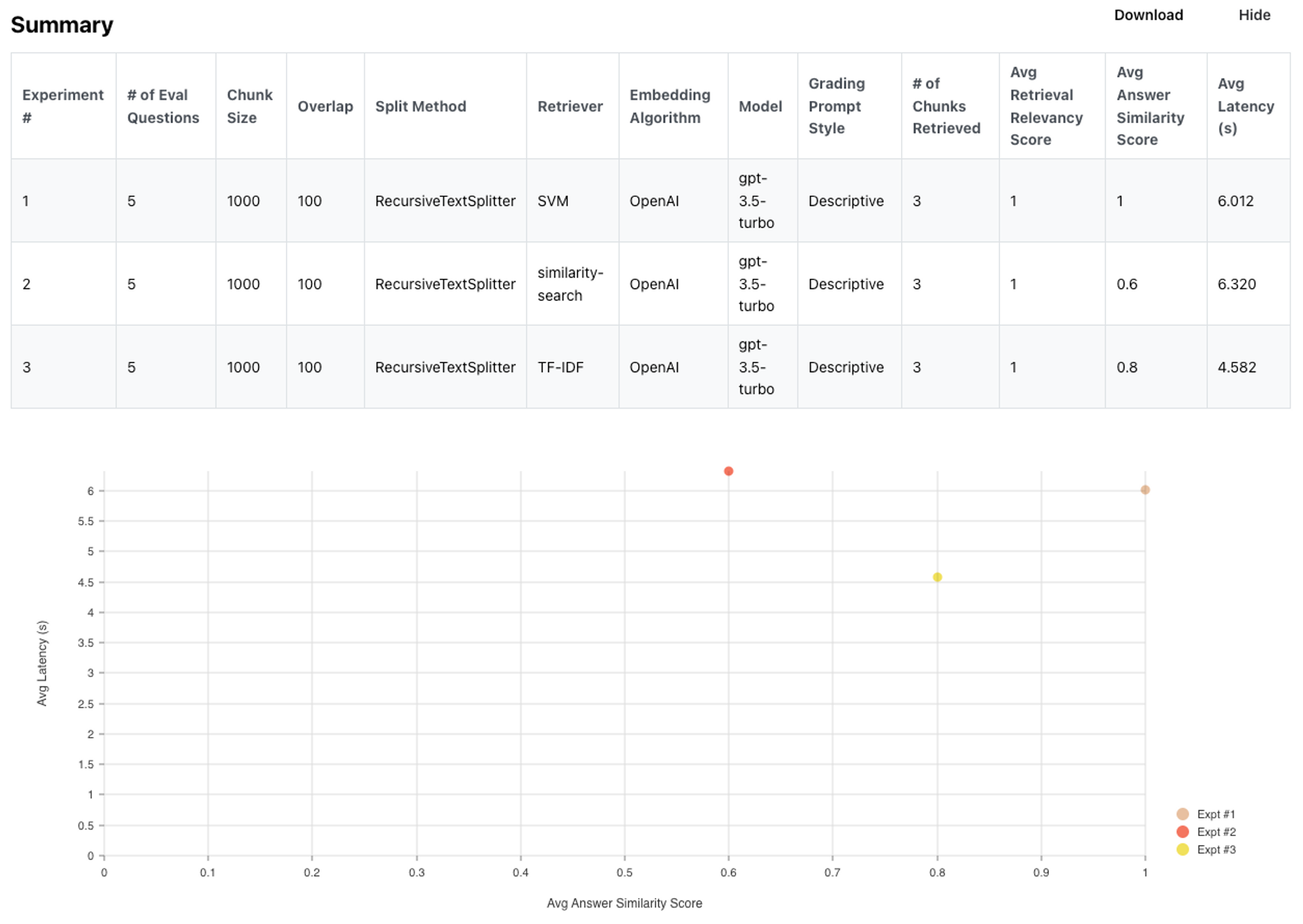Click the similarity-search retriever cell
Image resolution: width=1303 pixels, height=924 pixels.
(x=569, y=284)
